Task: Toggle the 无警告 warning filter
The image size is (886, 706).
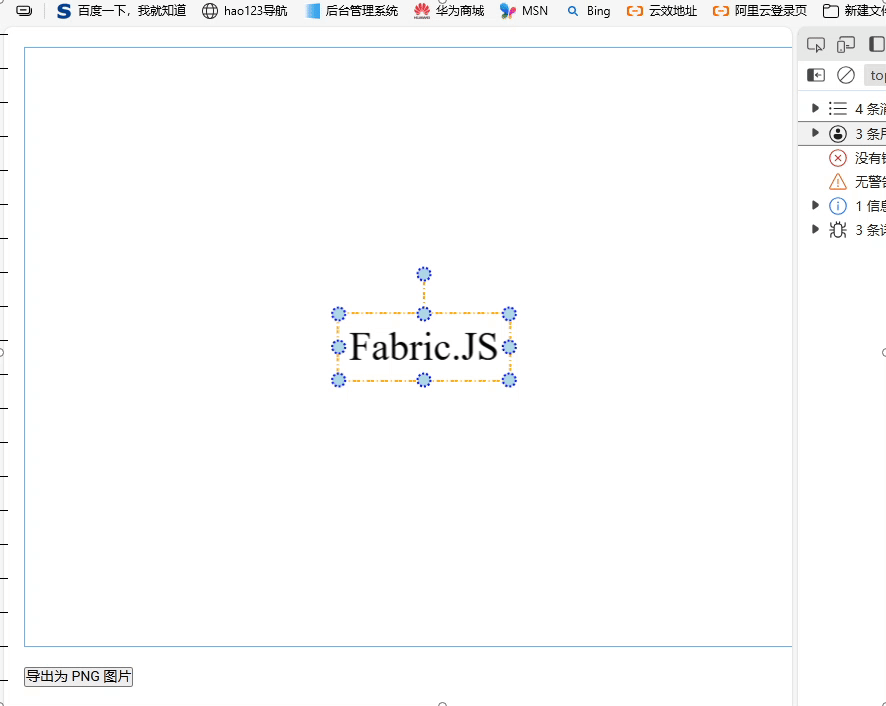Action: 838,181
